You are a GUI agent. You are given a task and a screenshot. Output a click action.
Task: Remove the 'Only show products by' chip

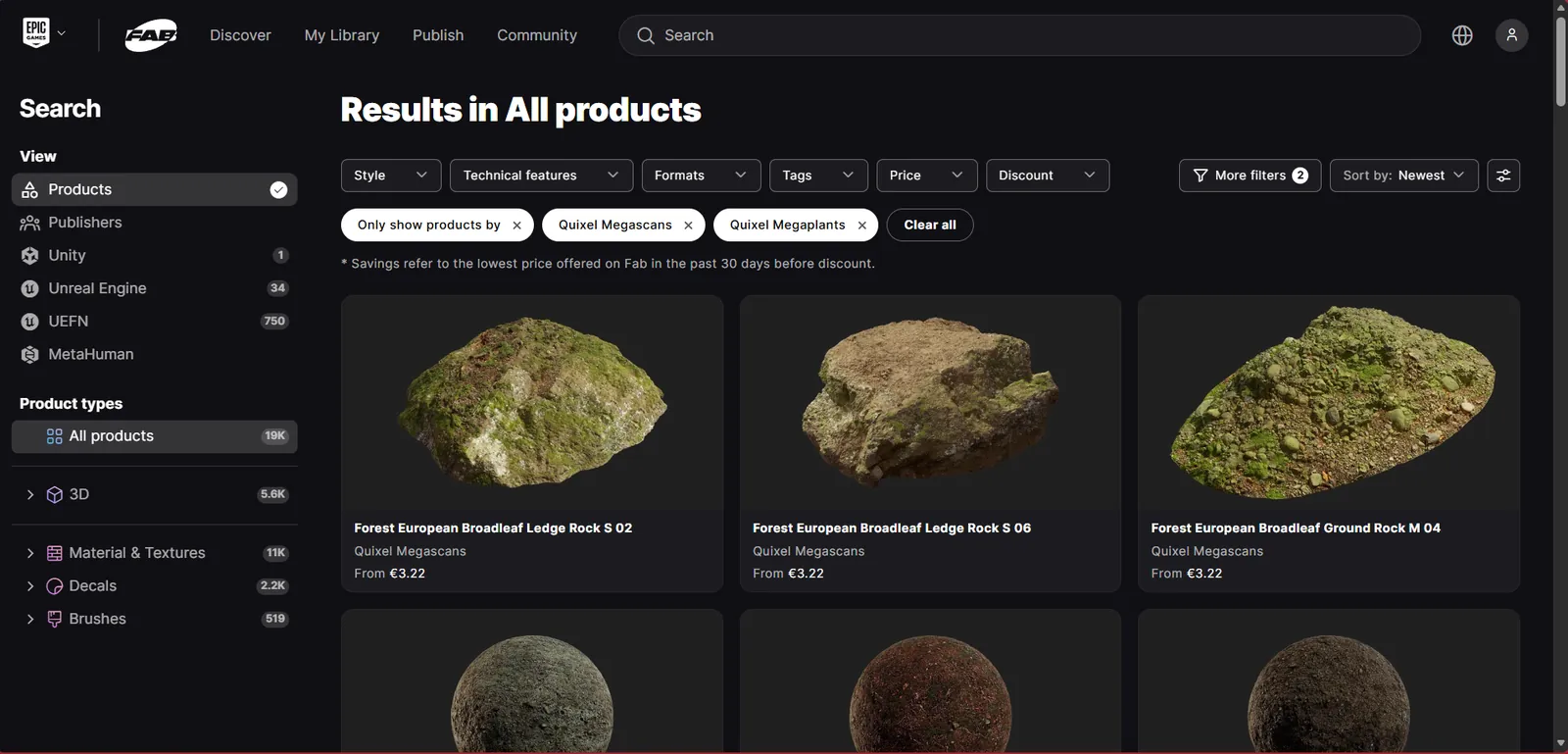click(516, 226)
